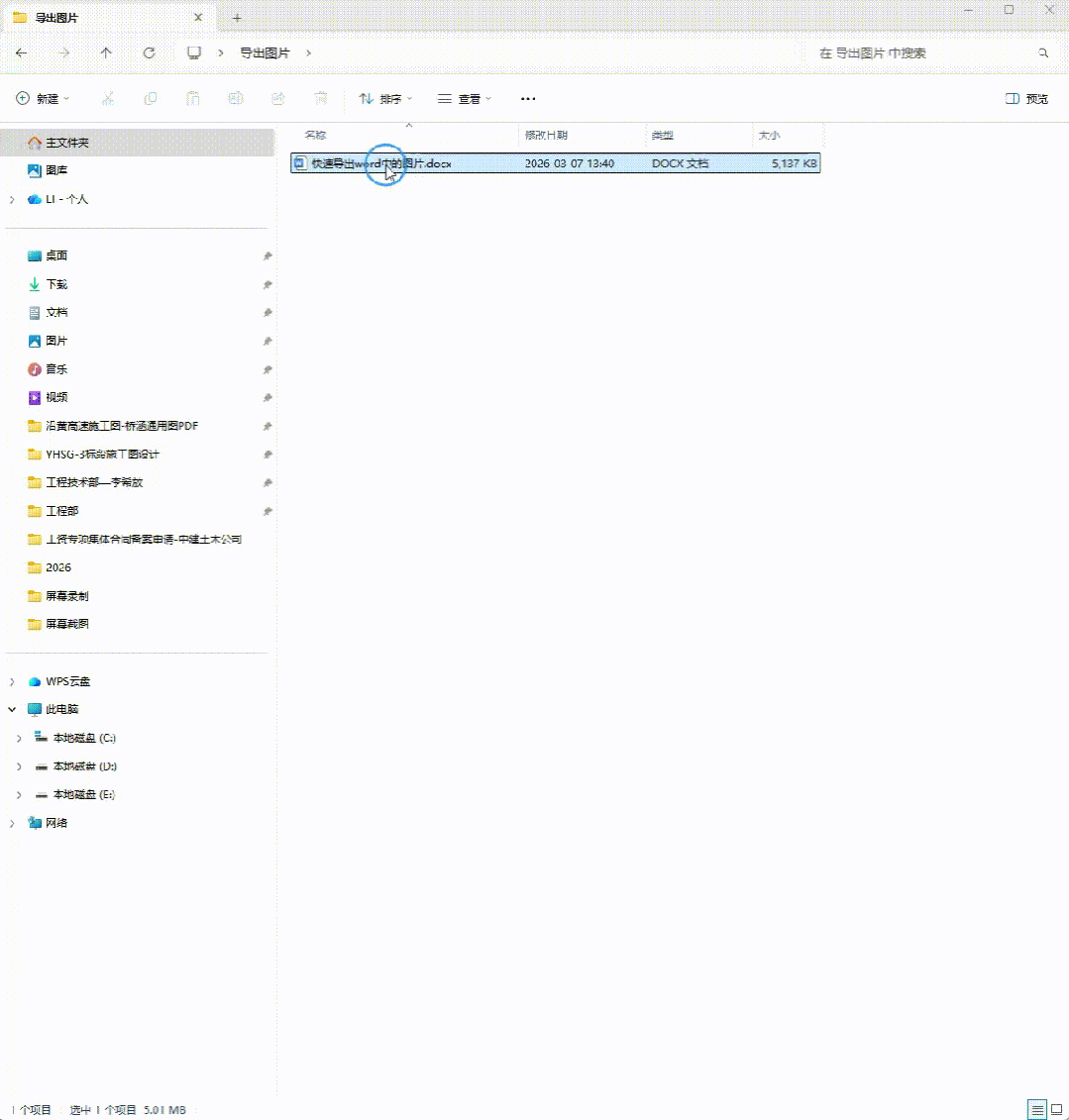Click the Cut scissors toolbar icon
This screenshot has width=1069, height=1120.
coord(108,99)
